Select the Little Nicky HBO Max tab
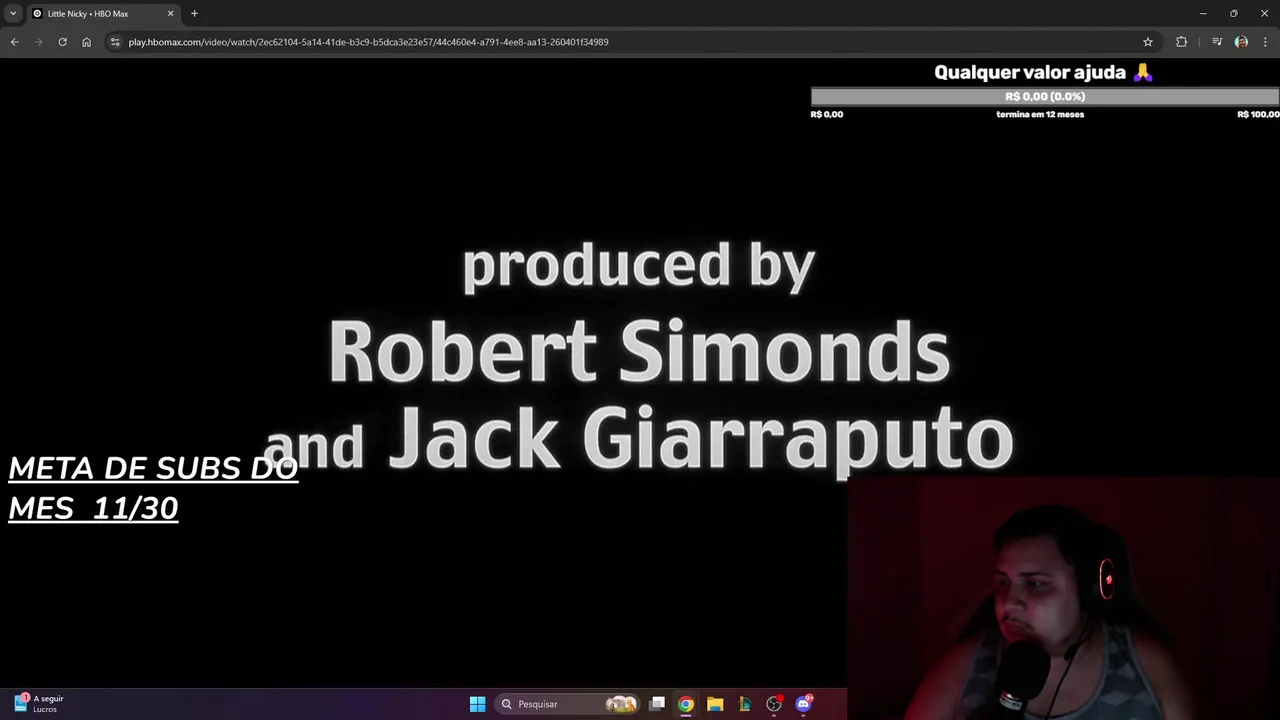This screenshot has width=1280, height=720. (102, 14)
